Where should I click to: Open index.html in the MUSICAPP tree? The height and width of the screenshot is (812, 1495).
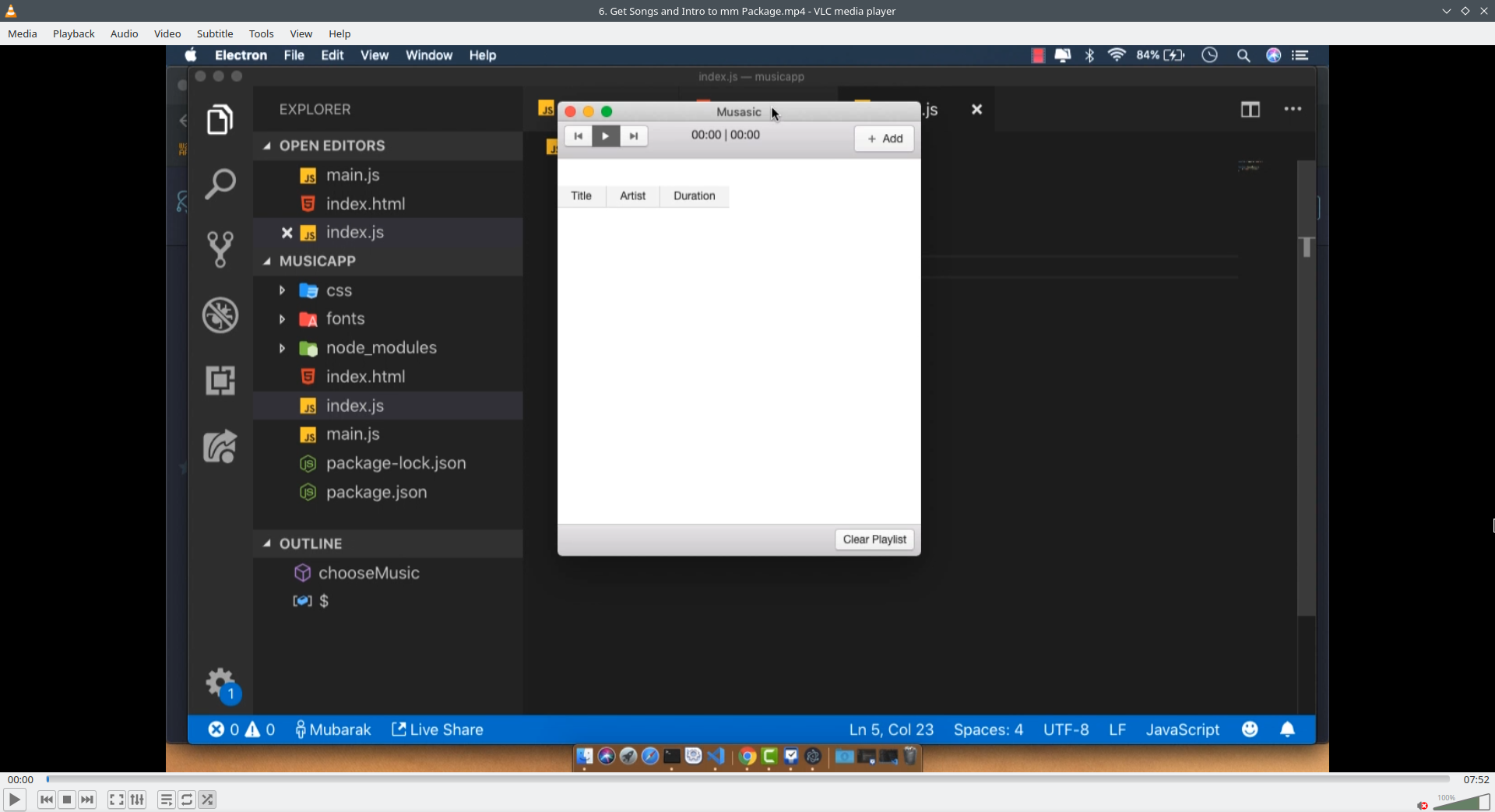click(388, 377)
